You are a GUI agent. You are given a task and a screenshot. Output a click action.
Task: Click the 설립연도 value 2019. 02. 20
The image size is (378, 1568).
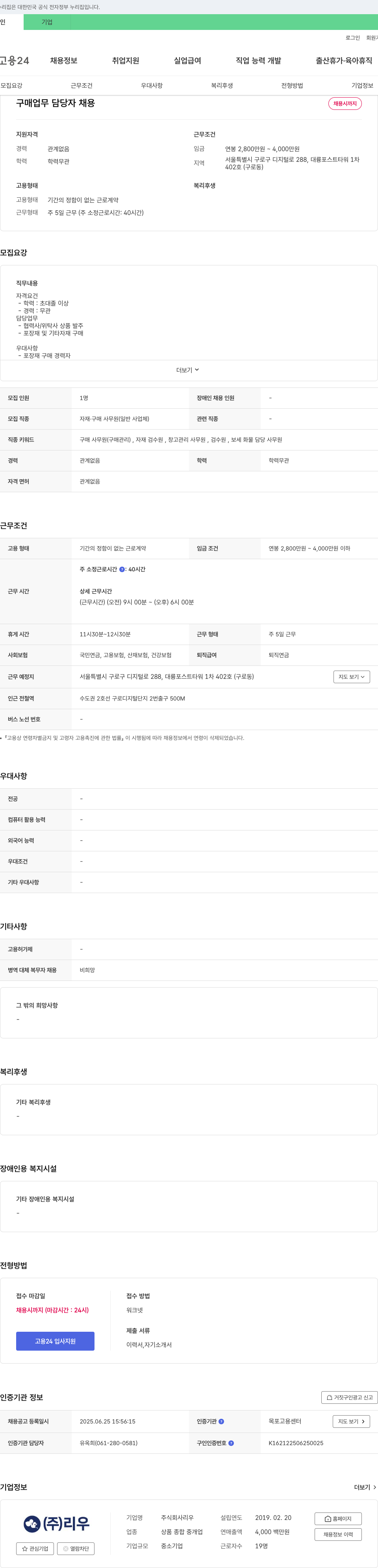[x=273, y=1518]
